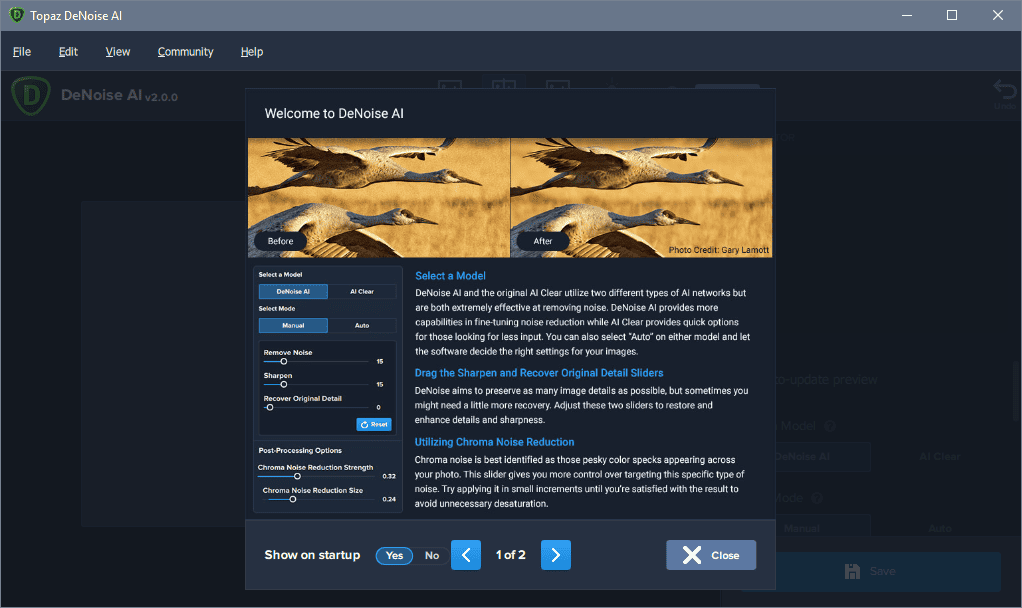Image resolution: width=1022 pixels, height=608 pixels.
Task: Go to the previous welcome page arrow
Action: point(465,555)
